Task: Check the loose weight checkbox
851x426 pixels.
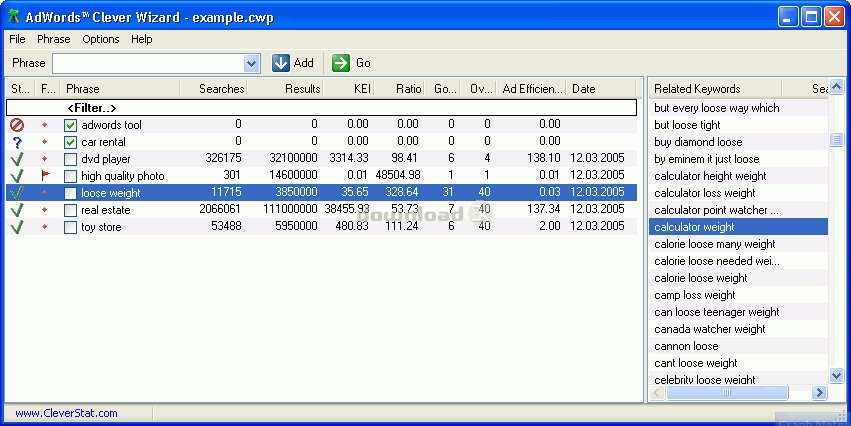Action: 70,193
